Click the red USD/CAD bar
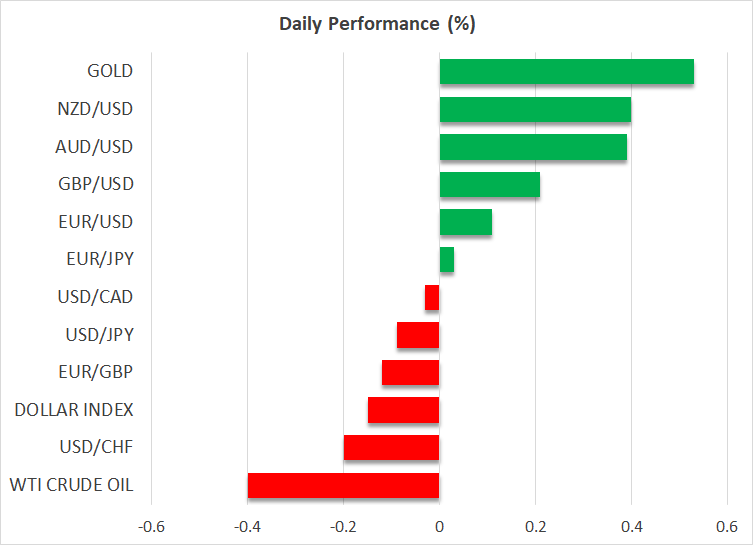Image resolution: width=753 pixels, height=545 pixels. click(x=432, y=297)
